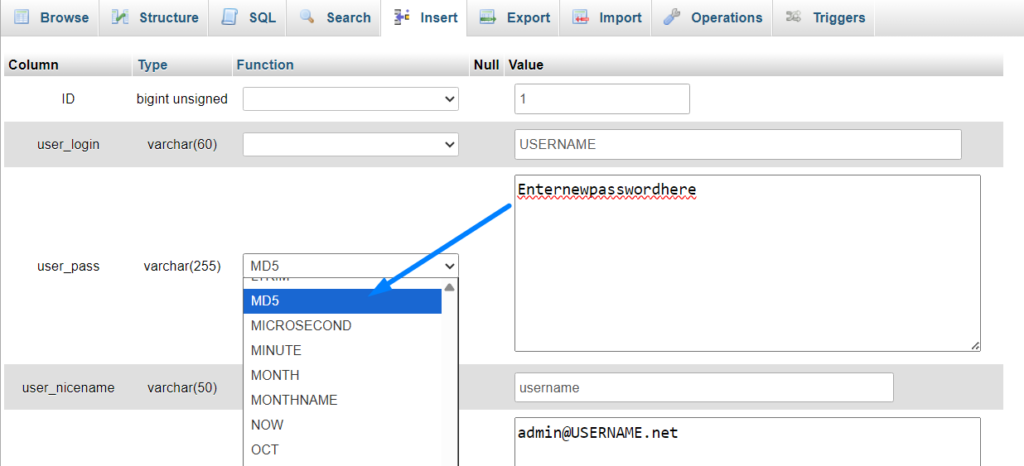The image size is (1024, 466).
Task: Open the SQL tab
Action: (x=248, y=18)
